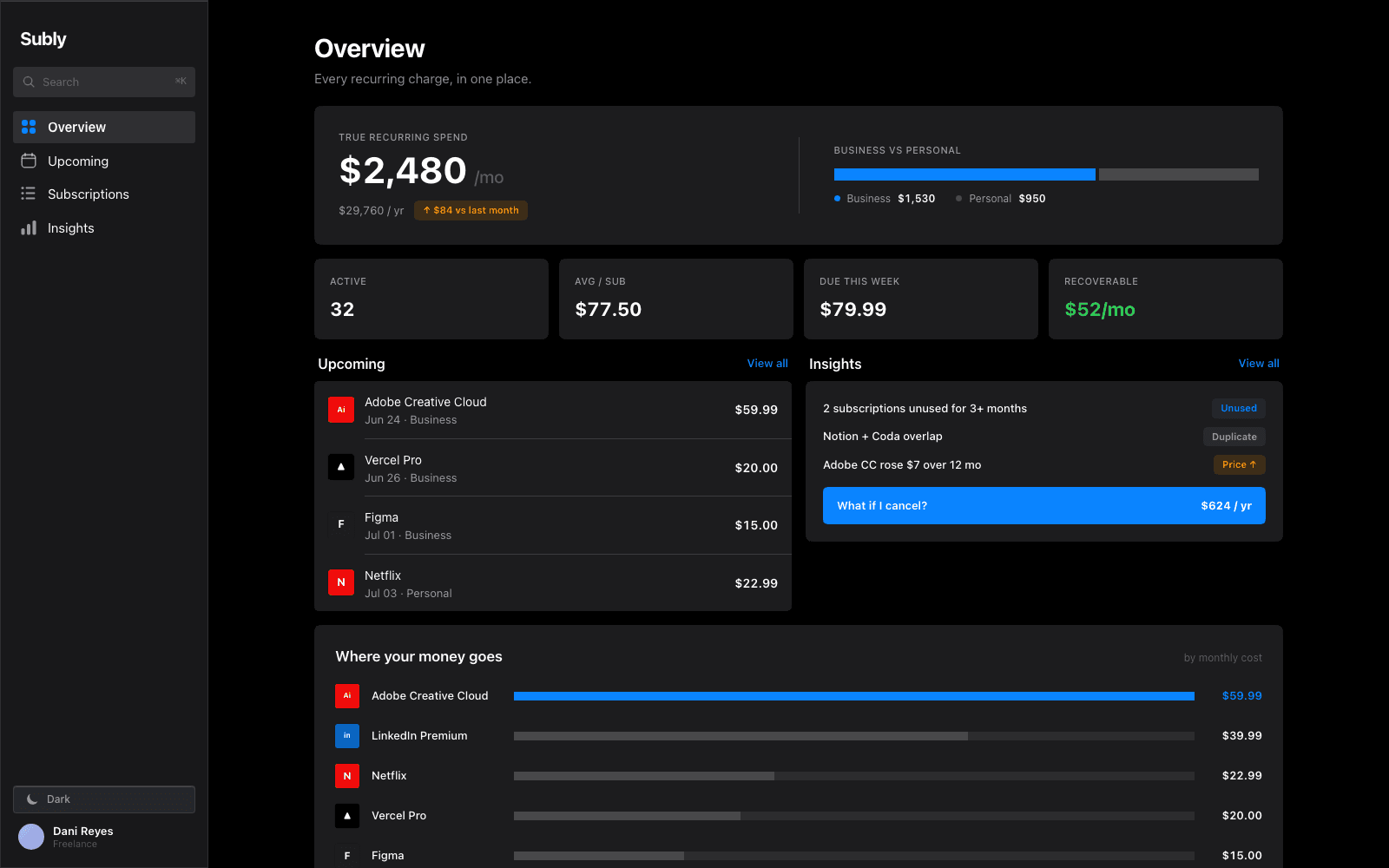1389x868 pixels.
Task: Click the Business vs Personal blue bar
Action: pos(964,174)
